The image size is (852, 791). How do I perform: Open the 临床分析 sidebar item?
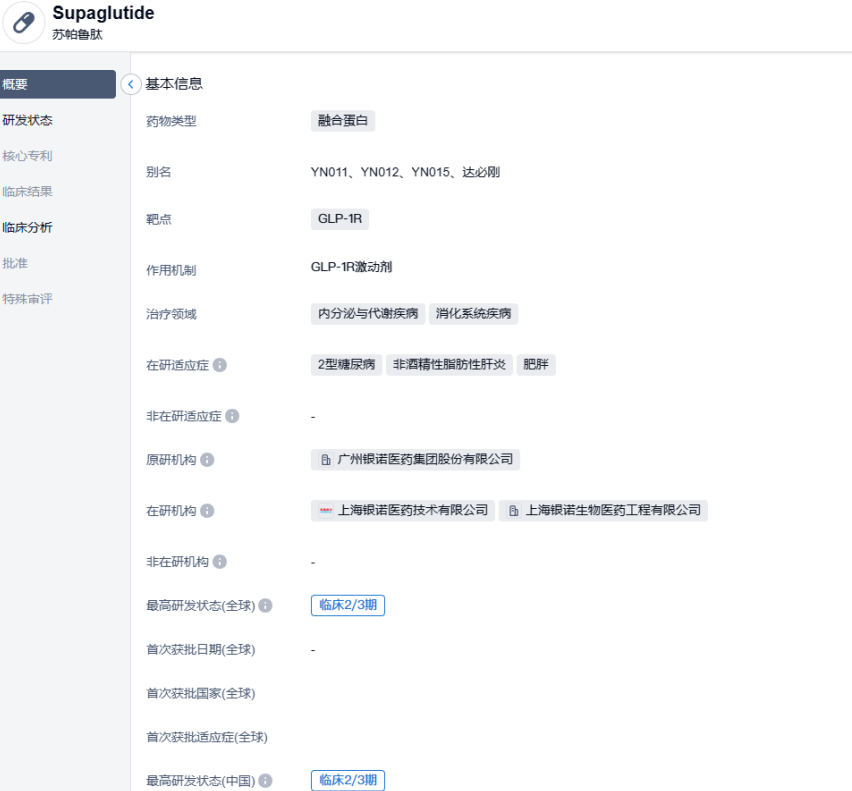click(x=28, y=227)
